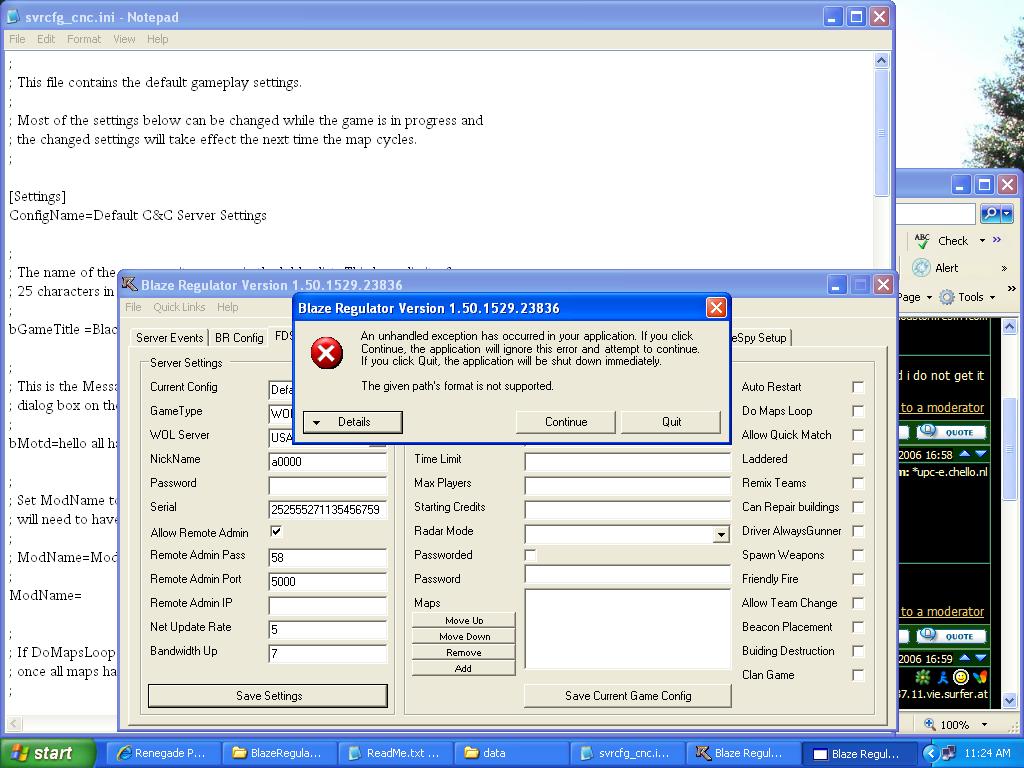1024x768 pixels.
Task: Open the Tools gear menu in browser
Action: tap(967, 297)
